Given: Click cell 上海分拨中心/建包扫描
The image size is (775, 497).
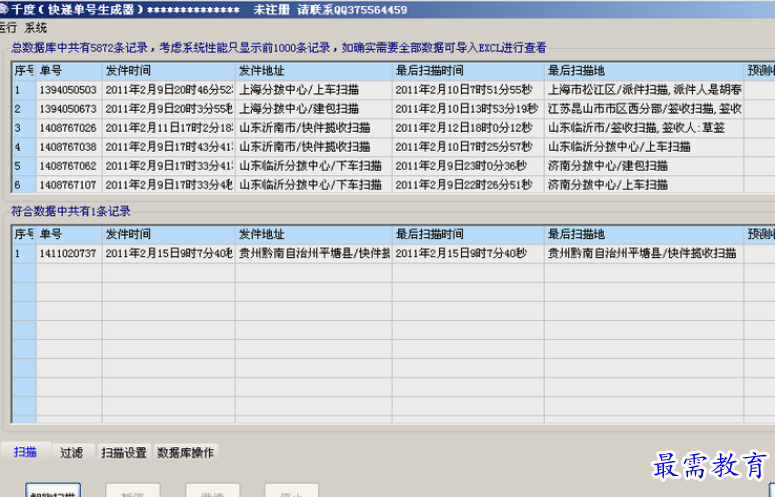Looking at the screenshot, I should (x=313, y=109).
